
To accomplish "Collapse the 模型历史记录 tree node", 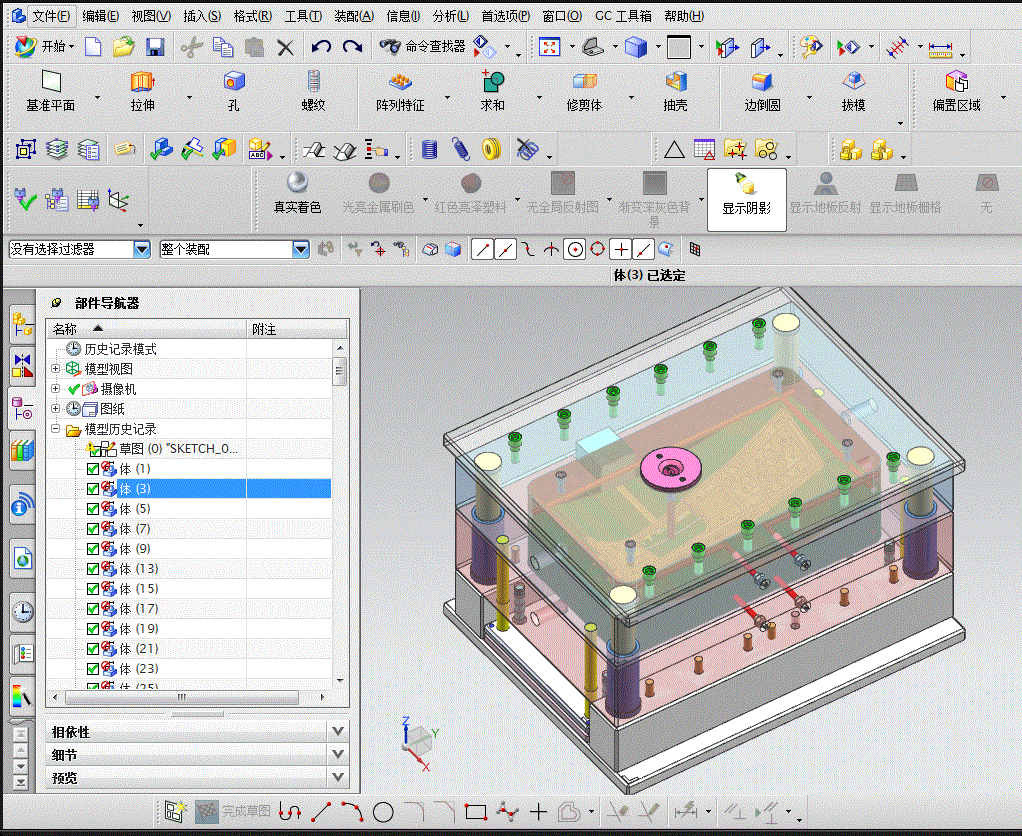I will [x=55, y=429].
